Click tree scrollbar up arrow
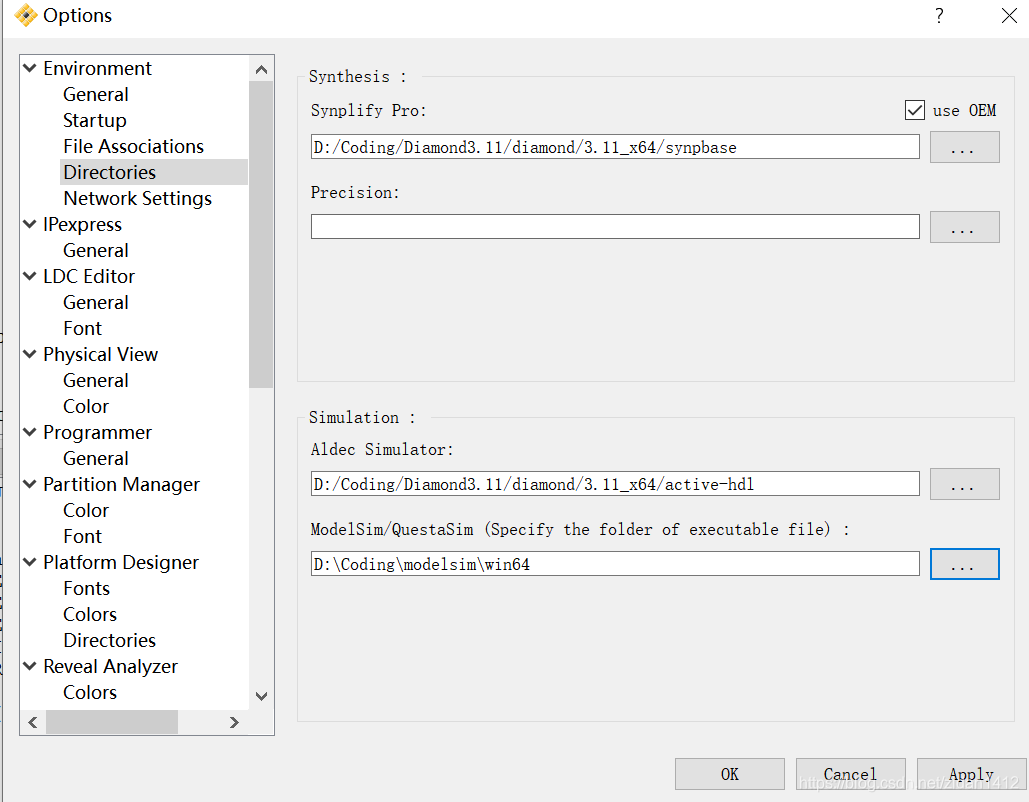Screen dimensions: 1029x802 261,69
